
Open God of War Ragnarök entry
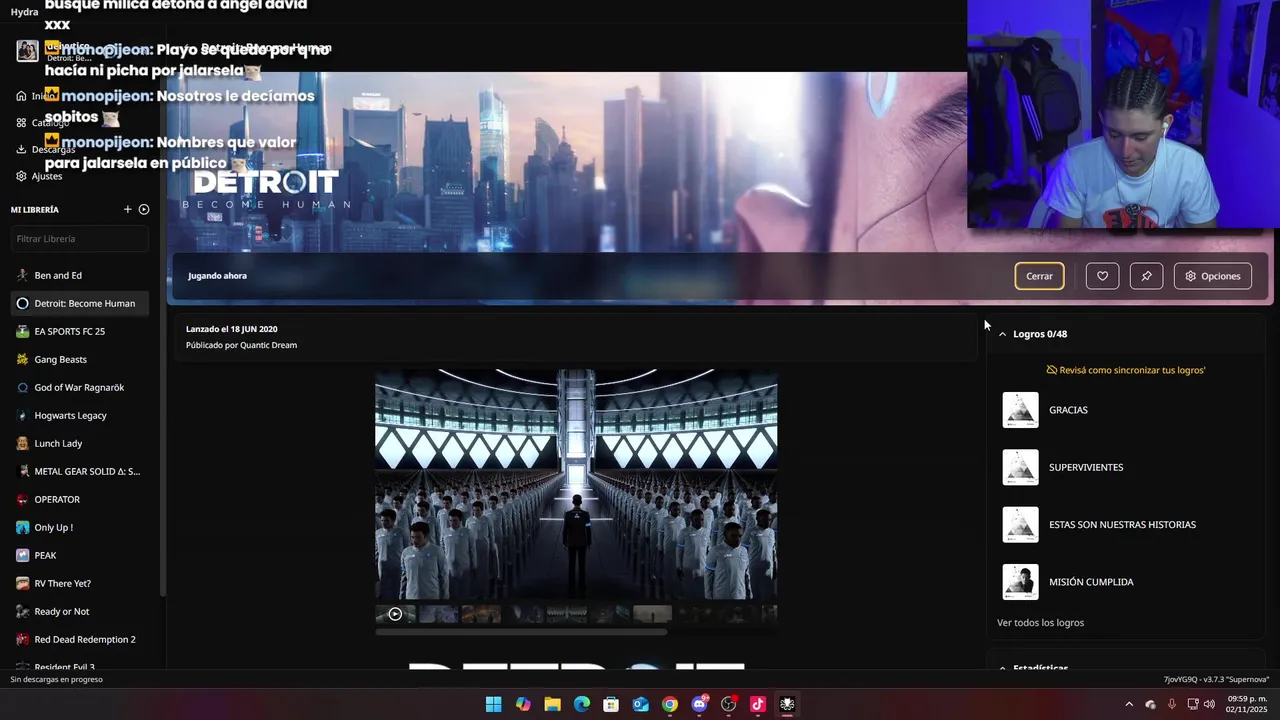[x=80, y=387]
